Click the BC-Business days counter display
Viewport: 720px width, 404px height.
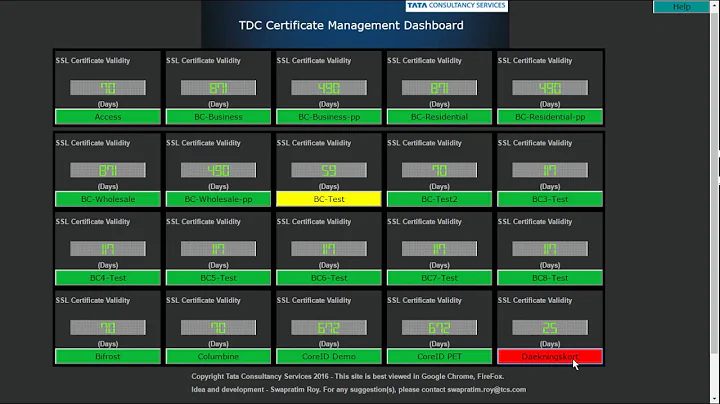pos(218,88)
